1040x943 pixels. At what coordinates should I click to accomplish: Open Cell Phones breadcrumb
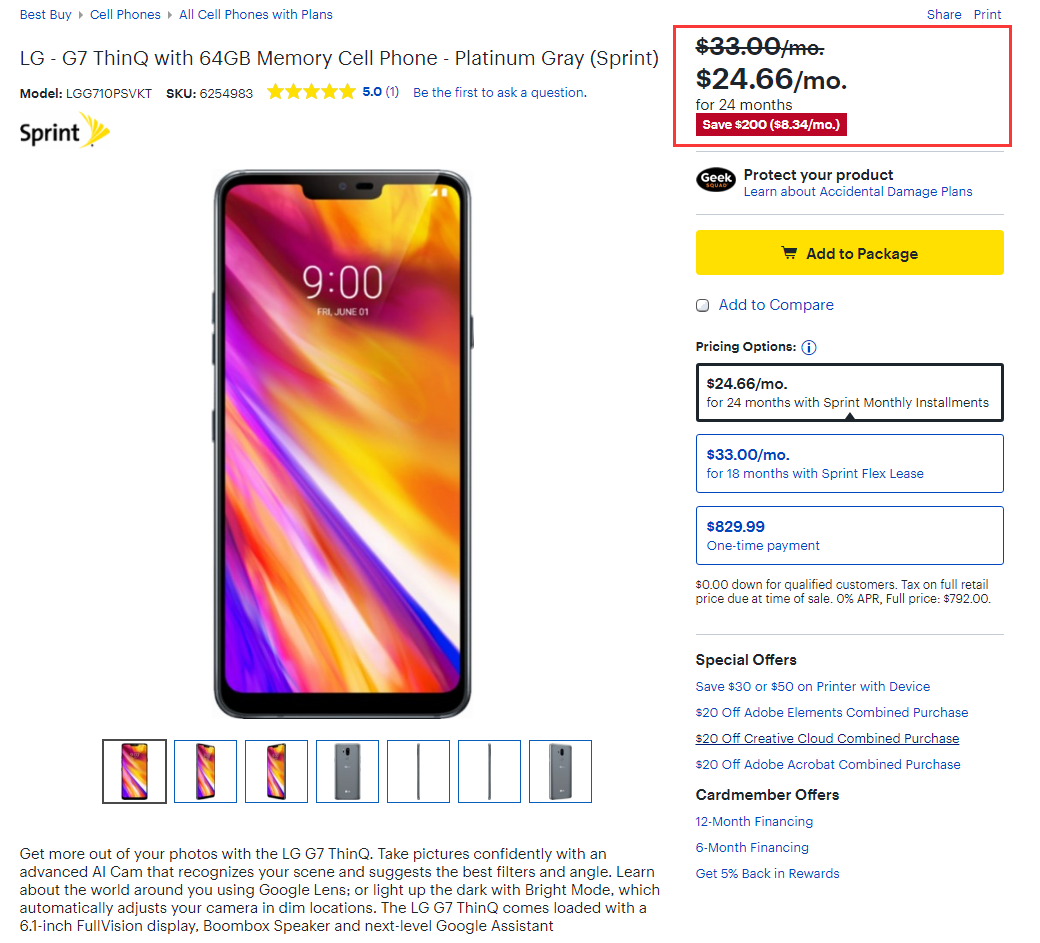125,15
